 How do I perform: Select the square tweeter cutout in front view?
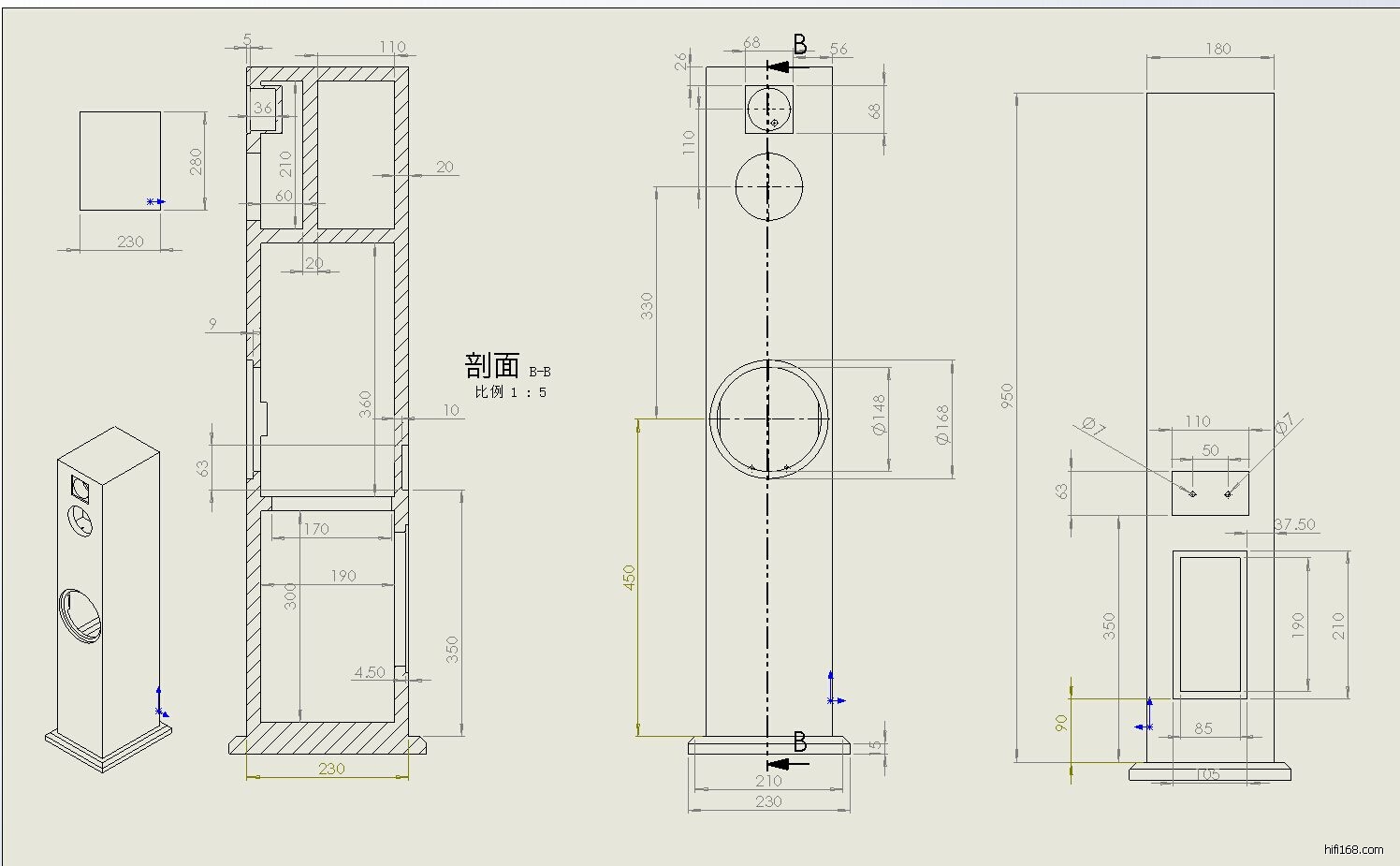[x=769, y=109]
